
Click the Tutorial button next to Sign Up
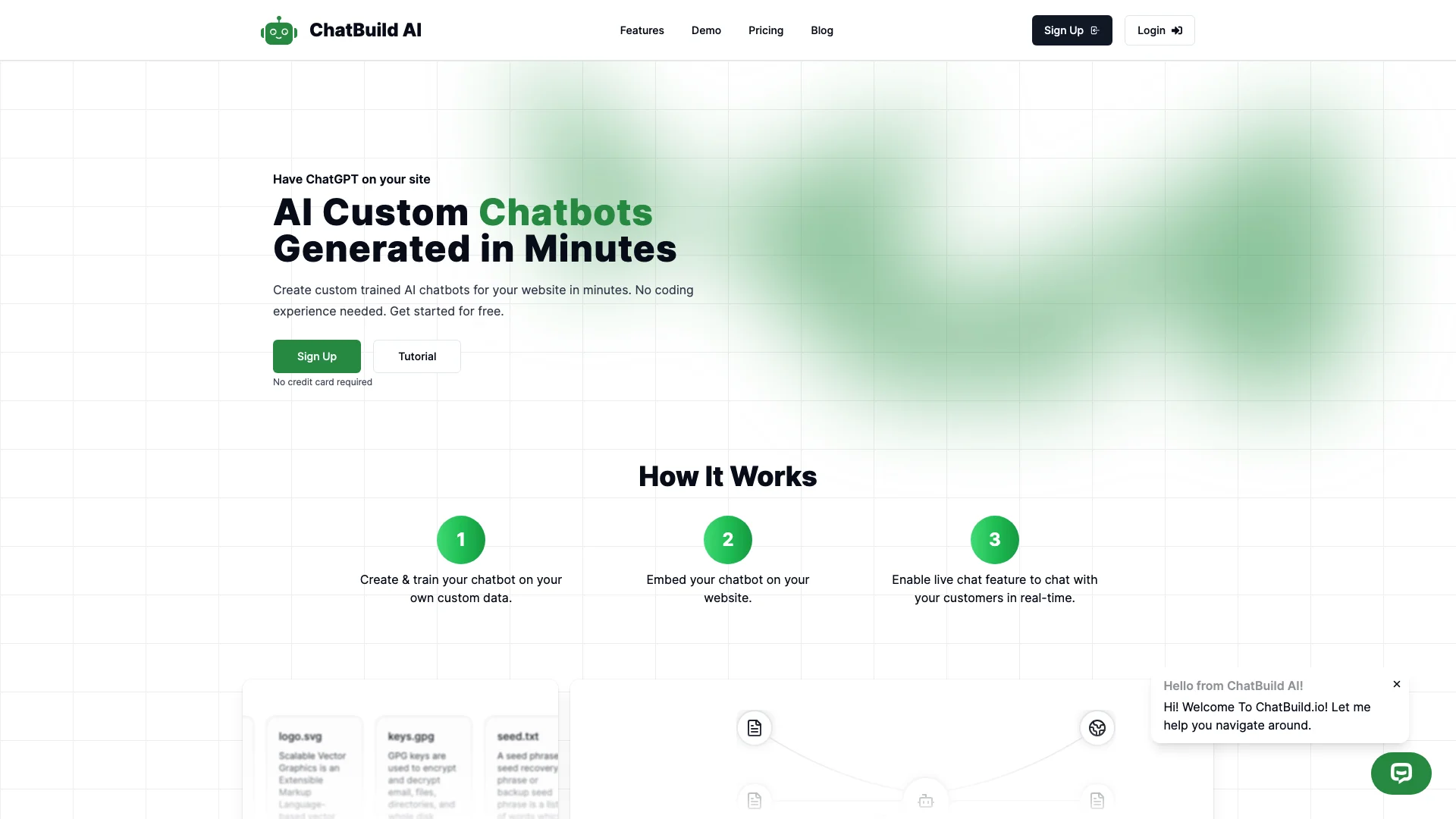coord(417,356)
